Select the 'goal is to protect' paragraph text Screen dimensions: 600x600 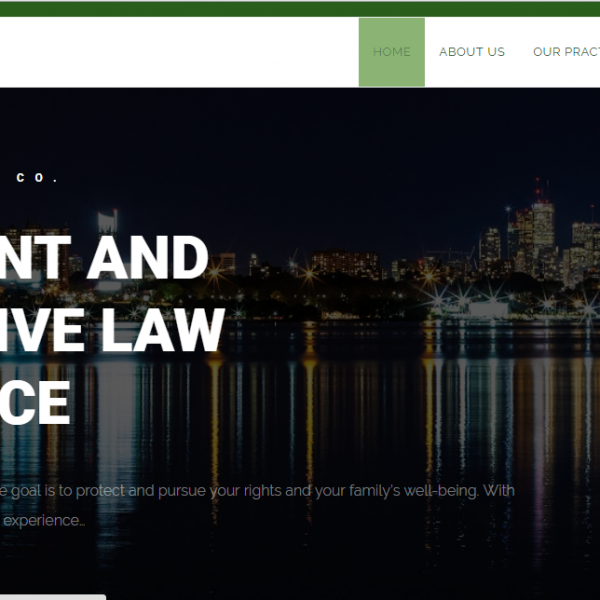(257, 491)
